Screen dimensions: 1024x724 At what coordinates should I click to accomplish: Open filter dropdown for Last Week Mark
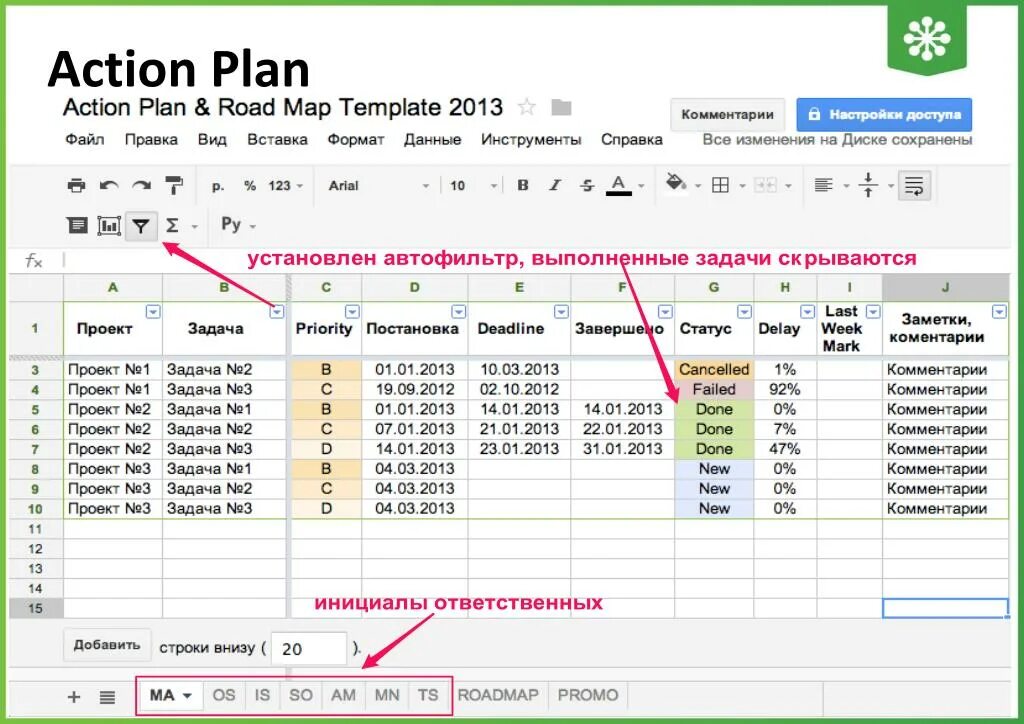click(873, 312)
